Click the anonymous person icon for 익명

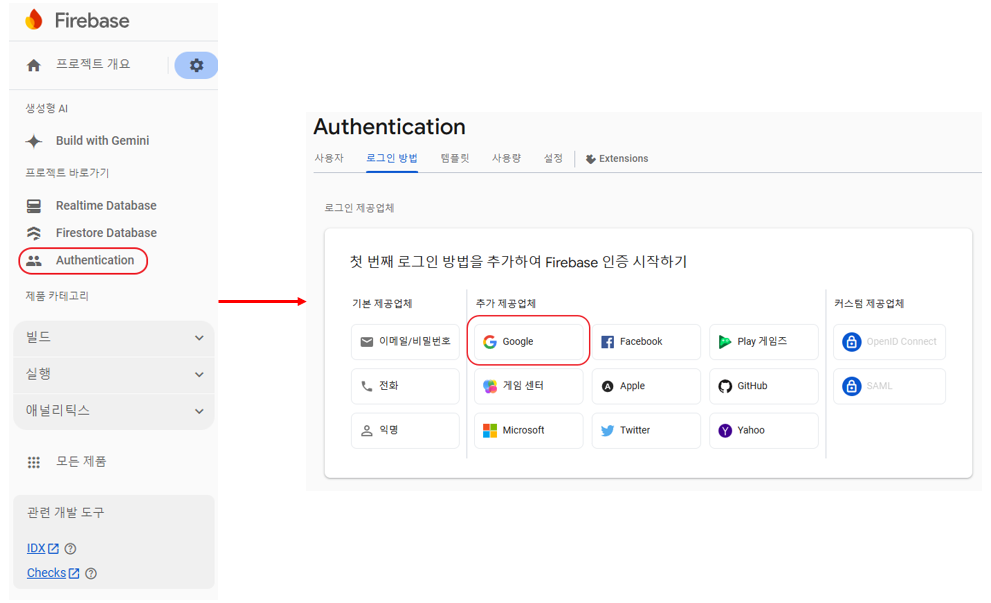coord(367,430)
